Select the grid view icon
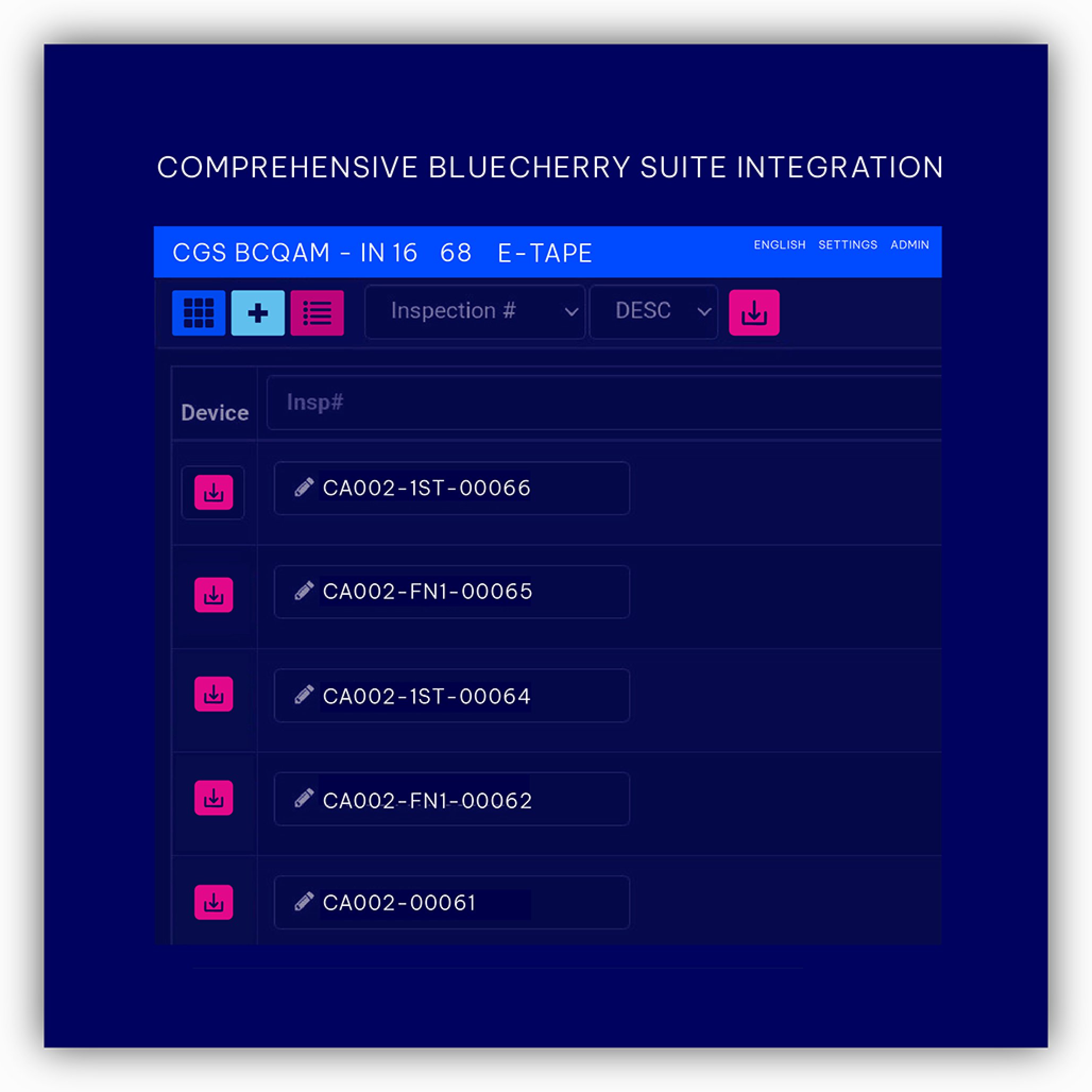This screenshot has height=1092, width=1092. point(199,312)
